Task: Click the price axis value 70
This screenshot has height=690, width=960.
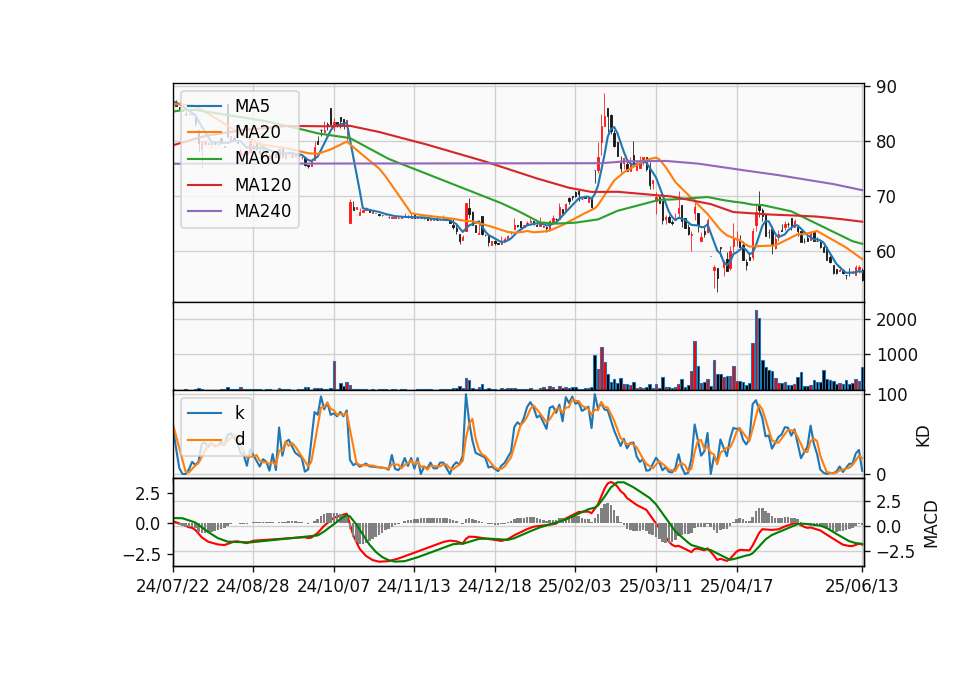Action: pyautogui.click(x=886, y=197)
